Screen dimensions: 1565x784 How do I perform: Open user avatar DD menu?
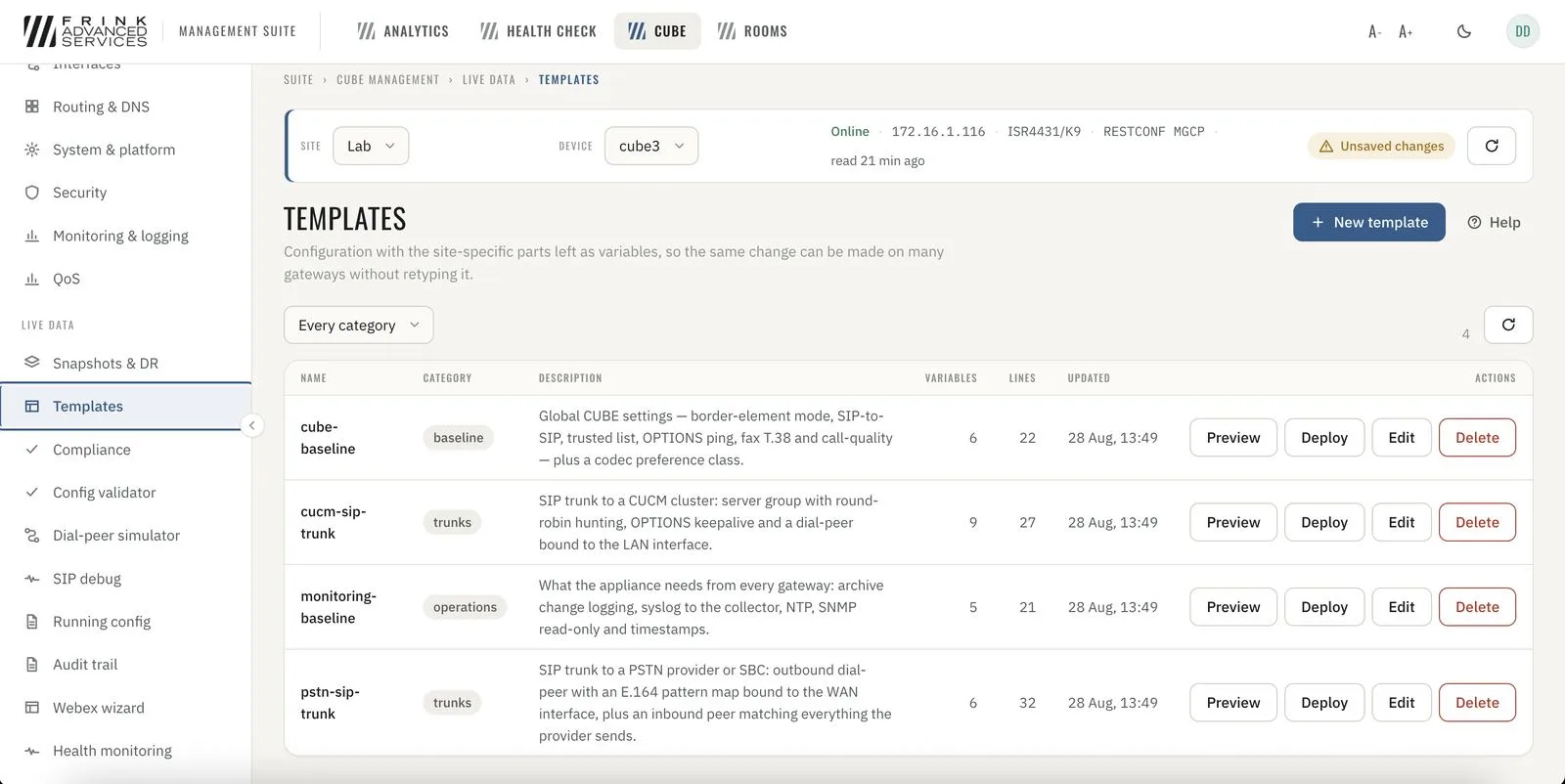(x=1523, y=31)
